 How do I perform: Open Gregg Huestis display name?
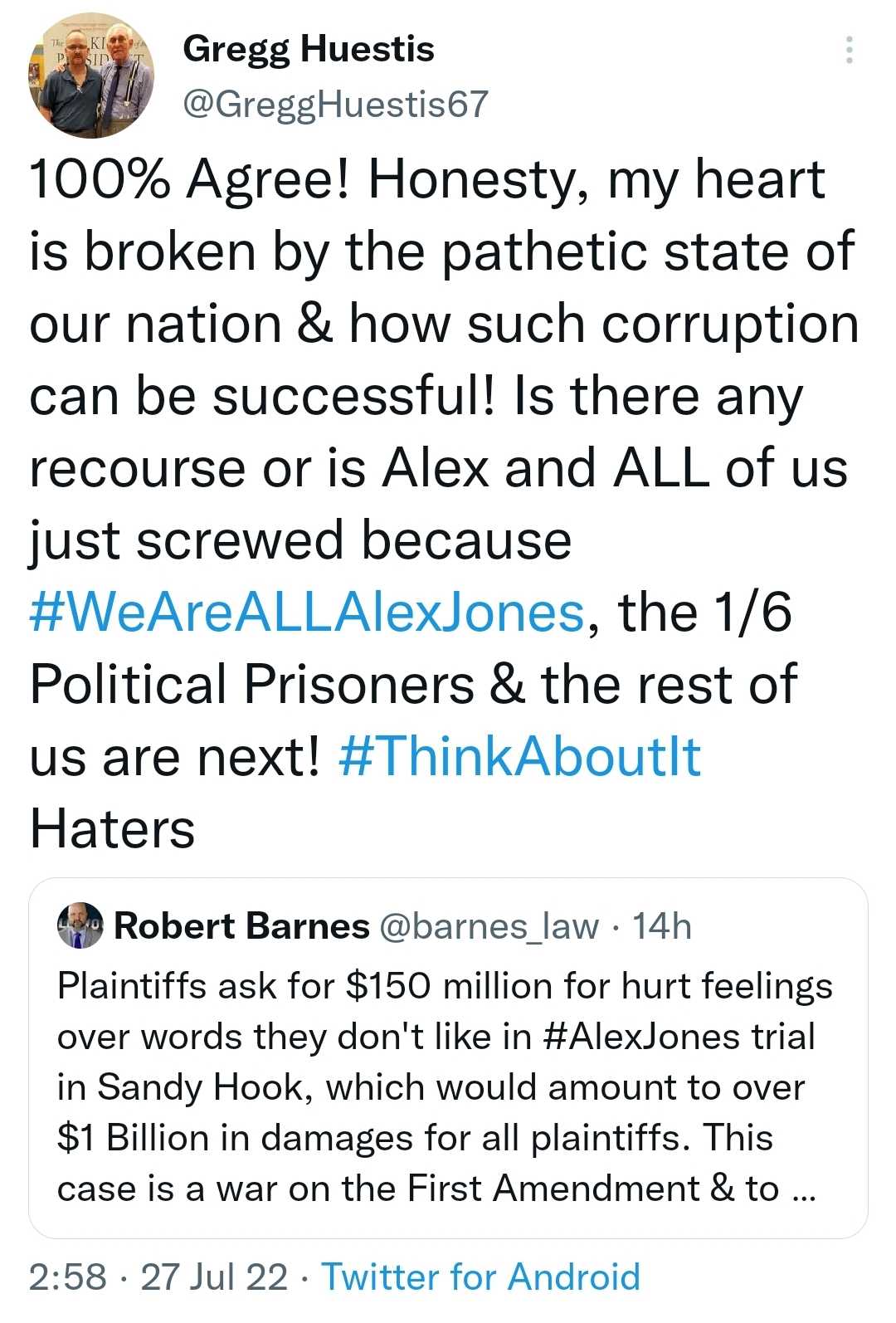point(308,49)
